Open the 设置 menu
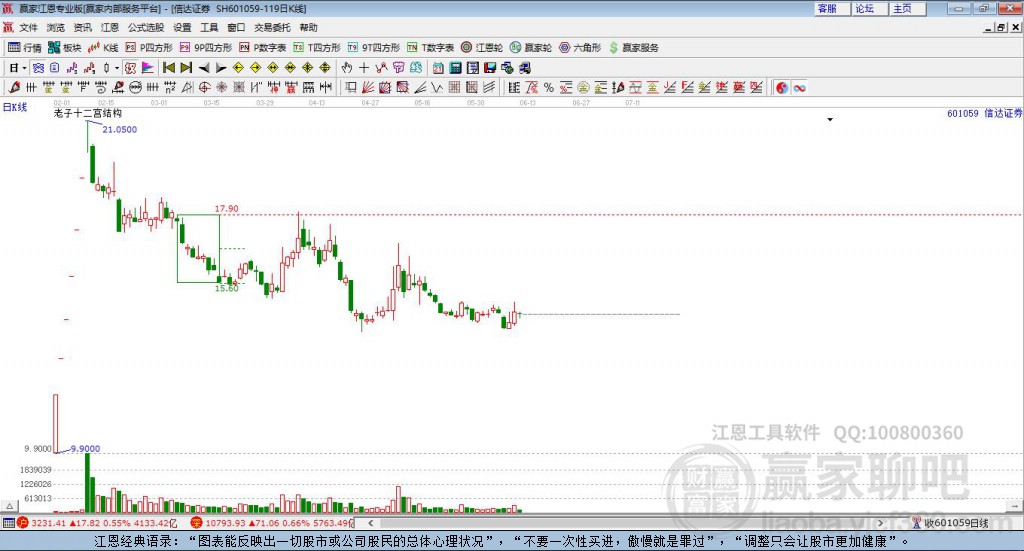 click(182, 27)
